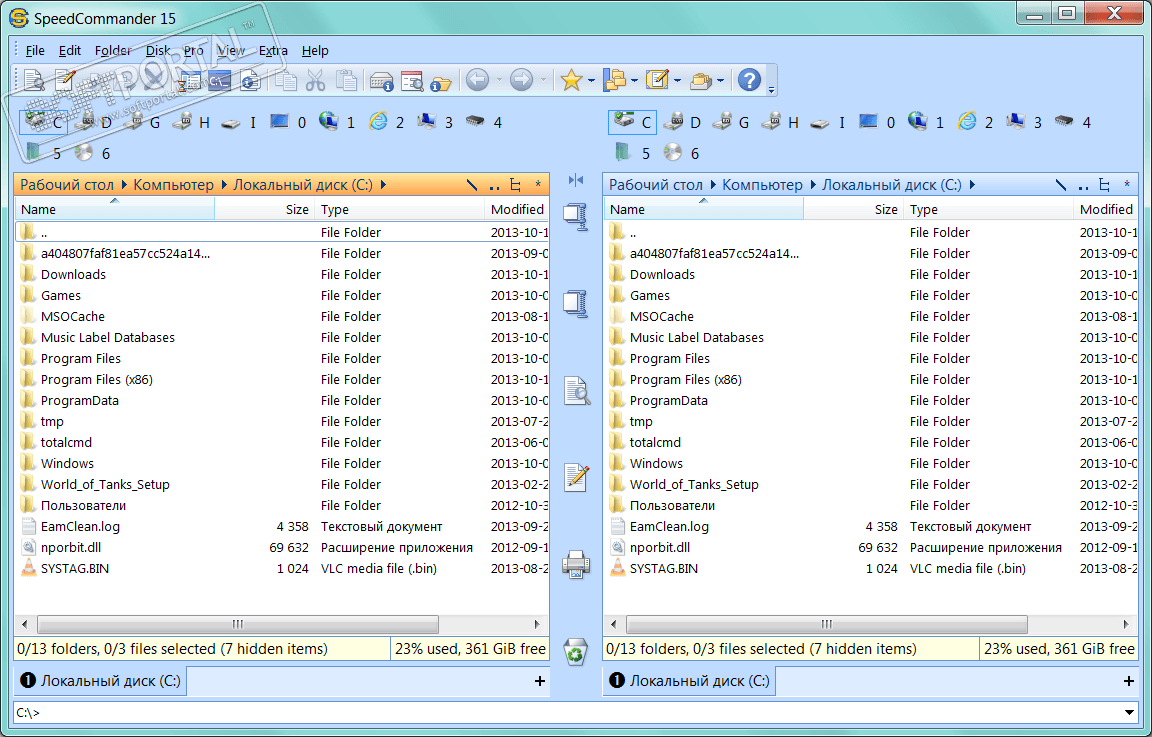
Task: Select the left panel Локальный диск (C:) tab
Action: [101, 681]
